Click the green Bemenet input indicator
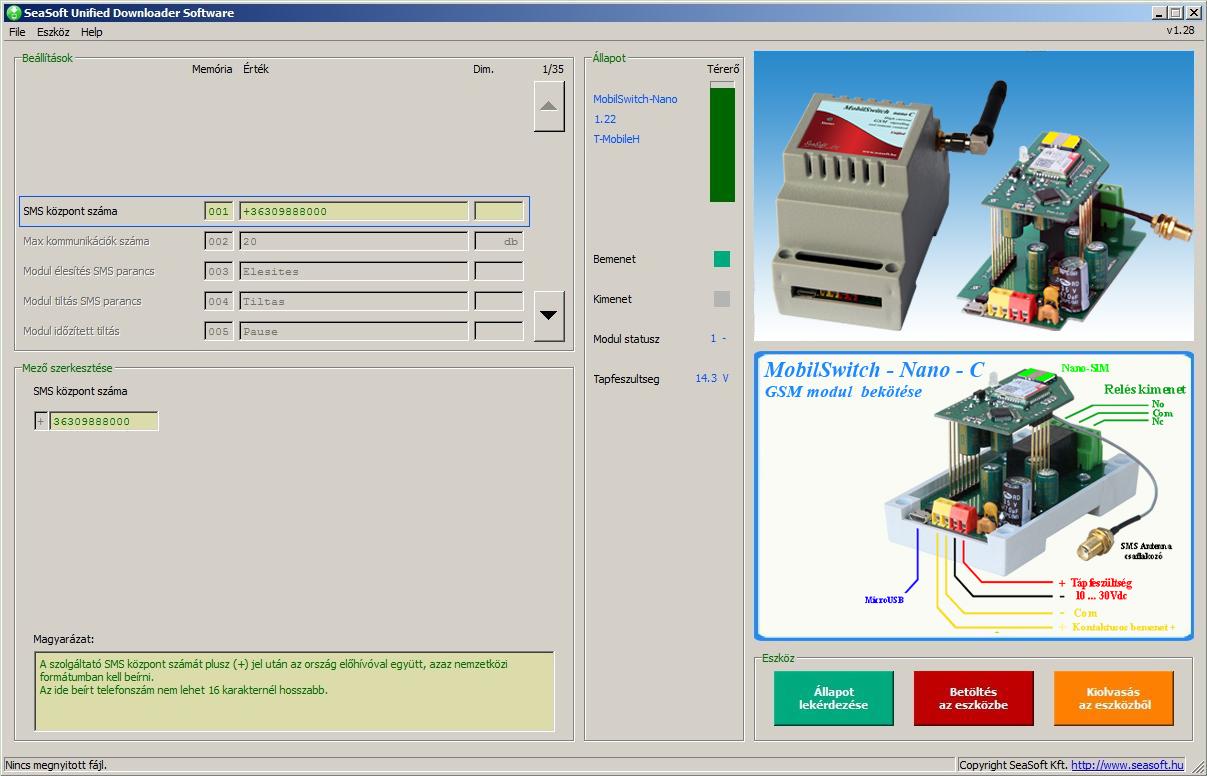The height and width of the screenshot is (776, 1207). pyautogui.click(x=721, y=259)
